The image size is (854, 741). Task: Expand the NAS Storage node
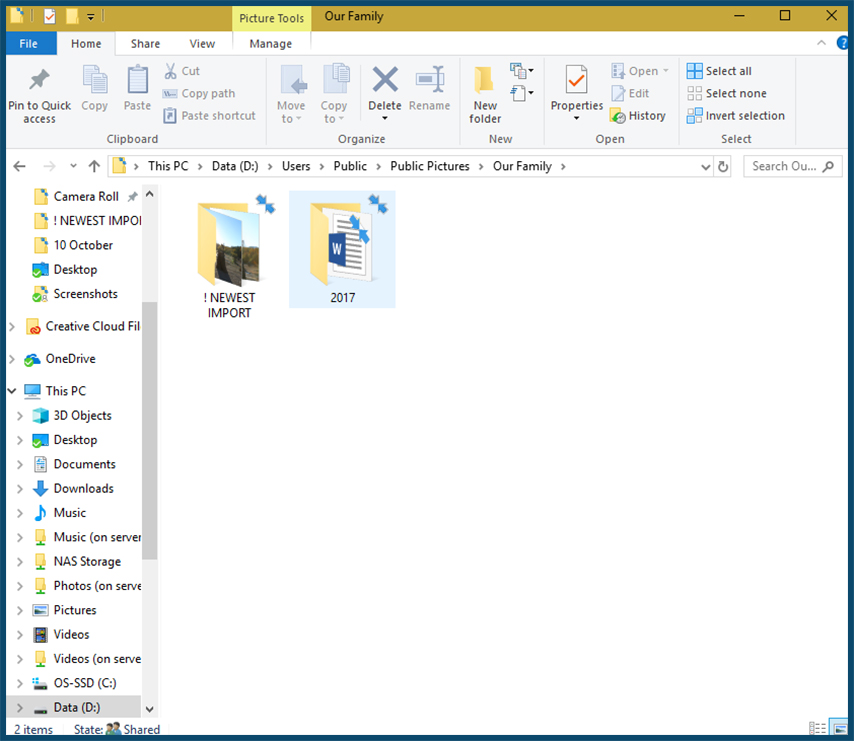click(x=20, y=561)
